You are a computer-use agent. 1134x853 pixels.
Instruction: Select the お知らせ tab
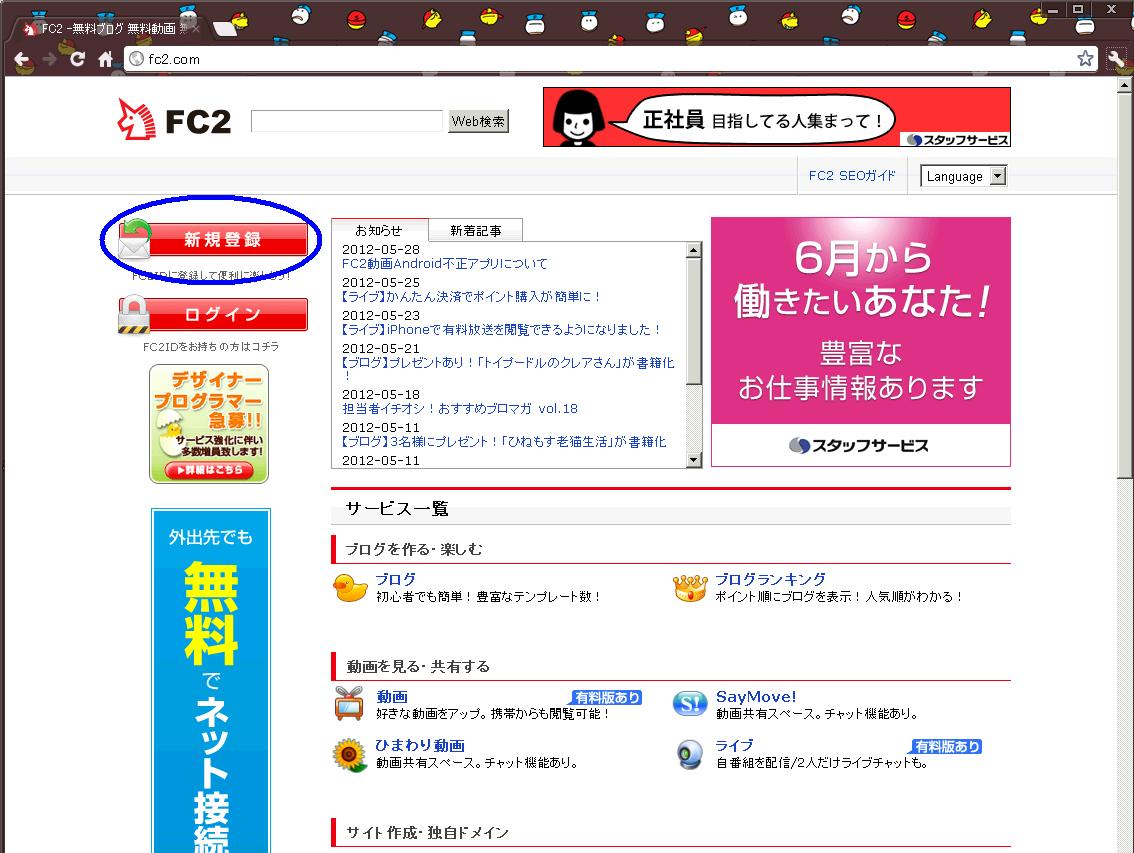pyautogui.click(x=379, y=230)
